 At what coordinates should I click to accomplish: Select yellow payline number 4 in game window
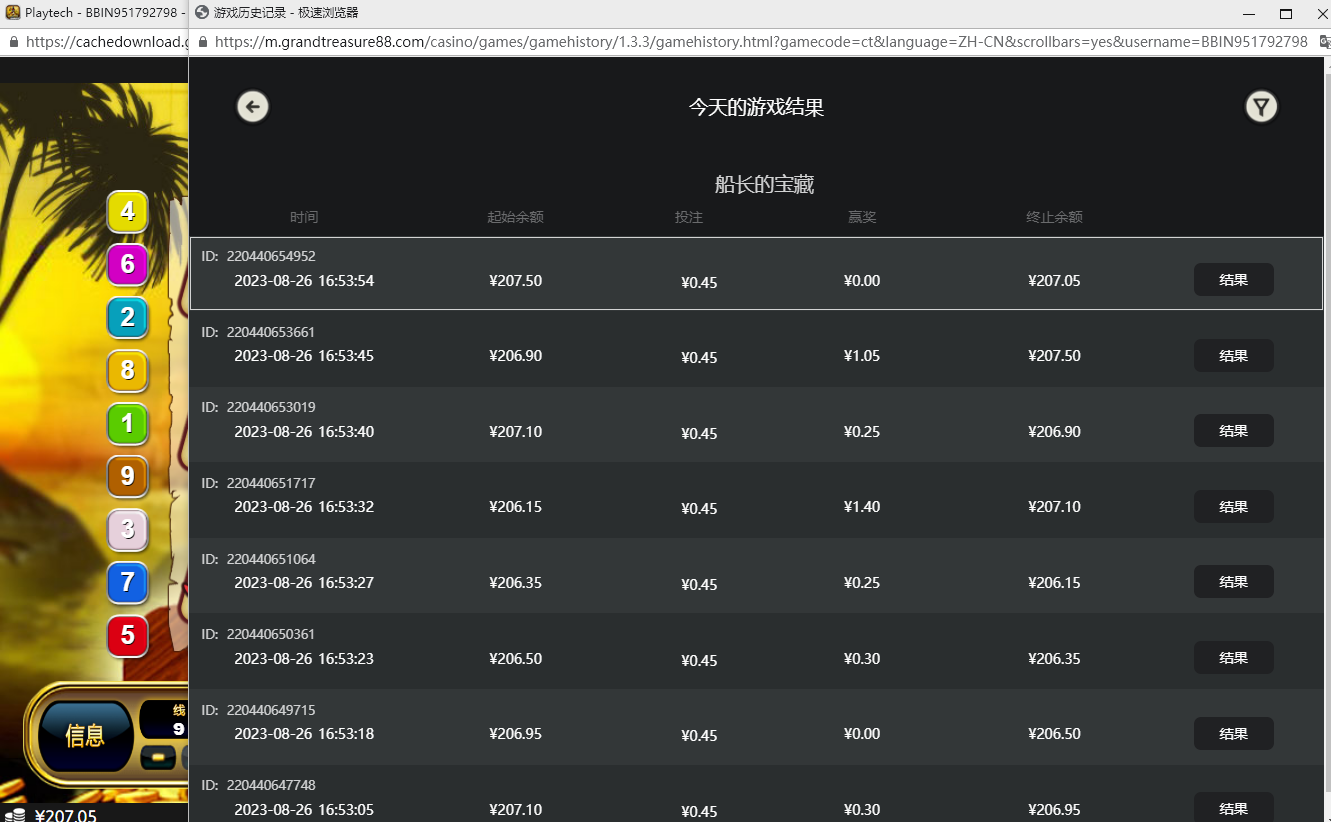127,212
